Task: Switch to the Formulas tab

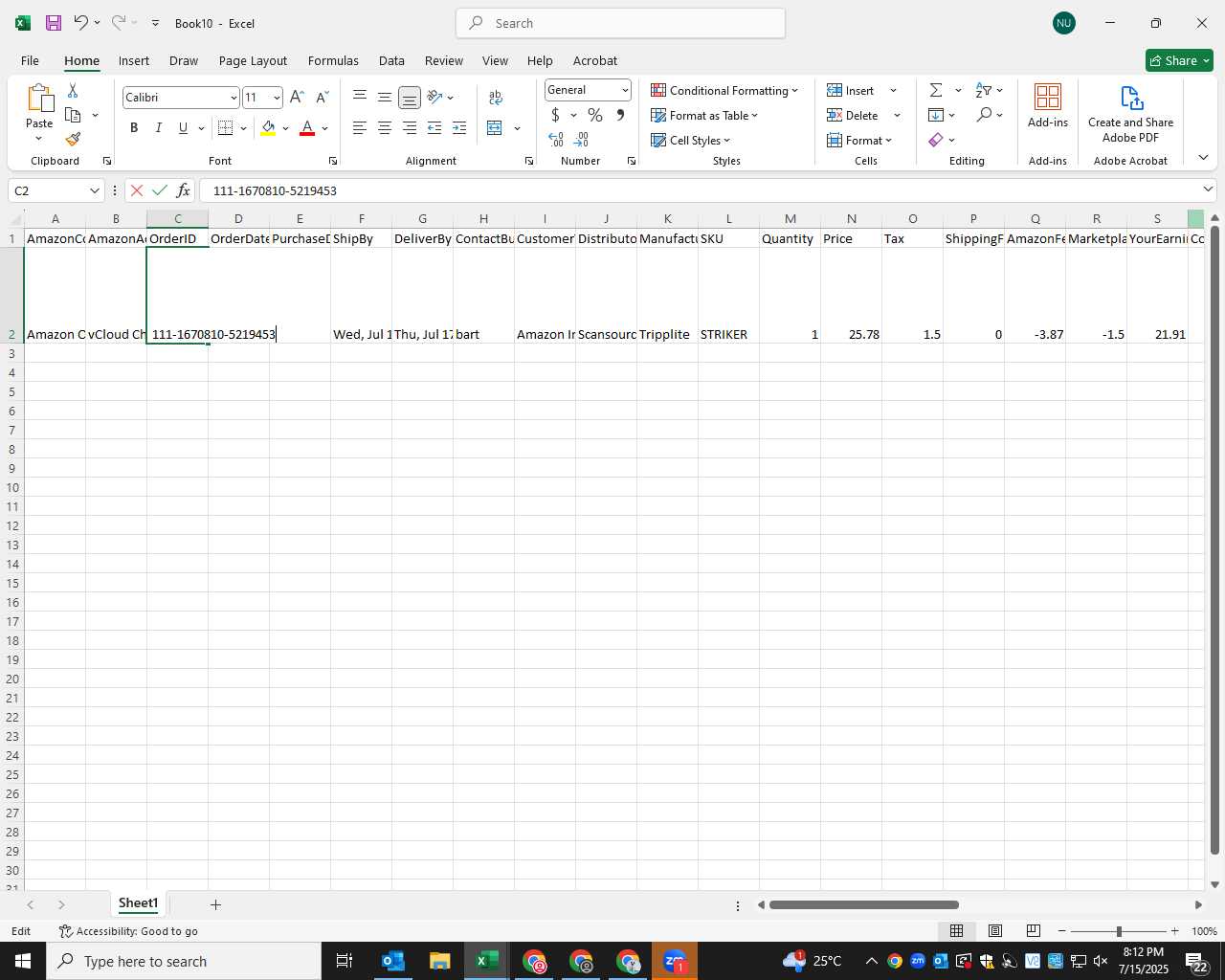Action: coord(333,60)
